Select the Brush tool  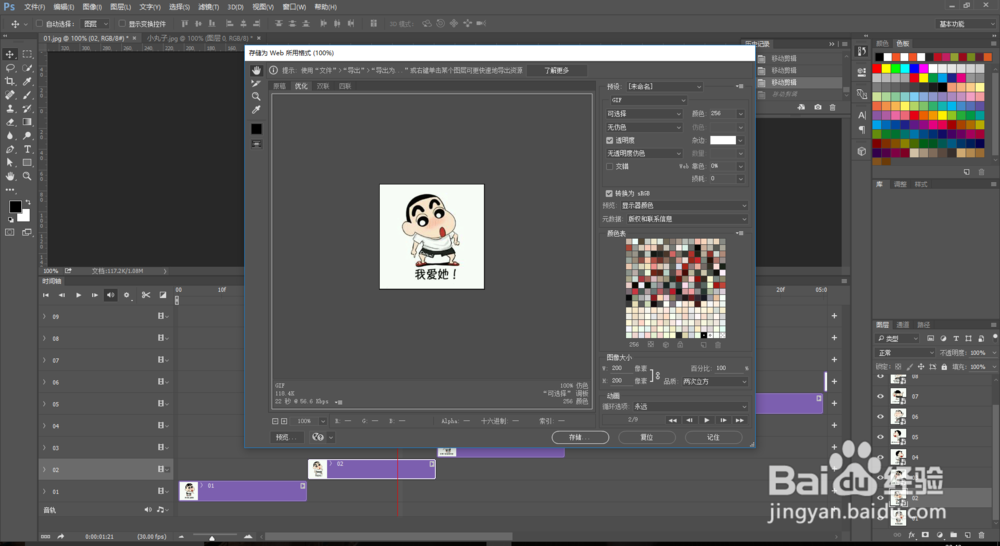click(27, 94)
